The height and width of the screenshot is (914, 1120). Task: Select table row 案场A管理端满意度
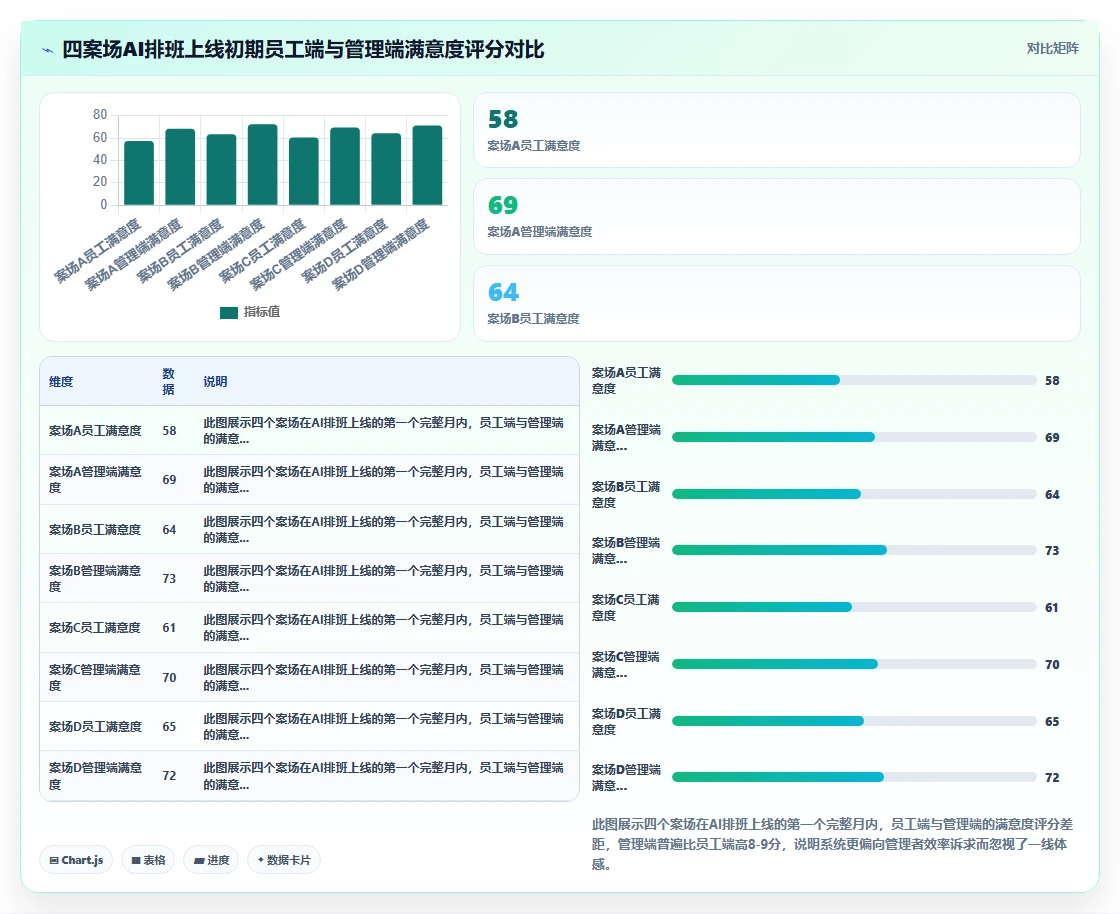(309, 480)
